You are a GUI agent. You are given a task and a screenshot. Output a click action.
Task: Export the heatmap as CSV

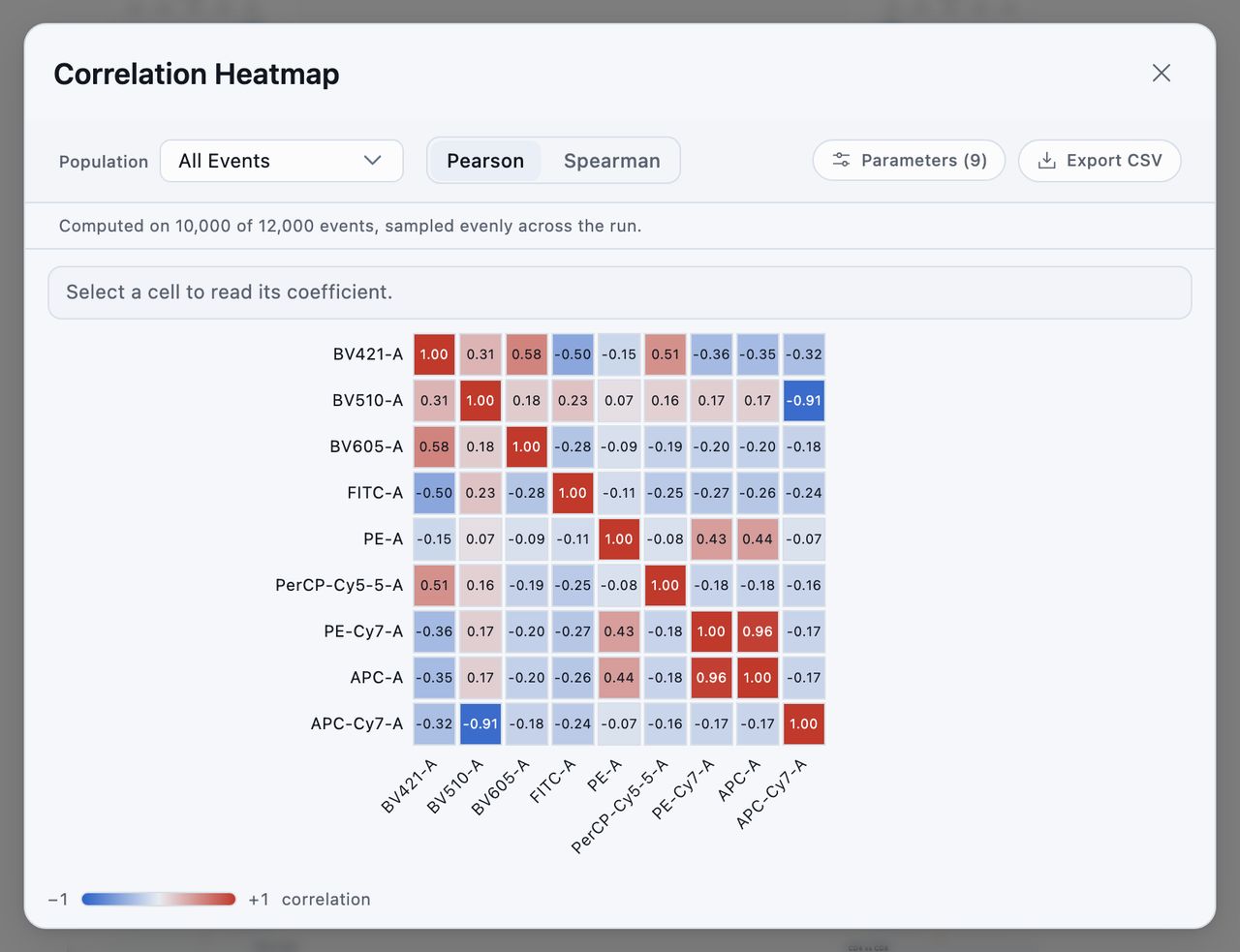[1100, 161]
